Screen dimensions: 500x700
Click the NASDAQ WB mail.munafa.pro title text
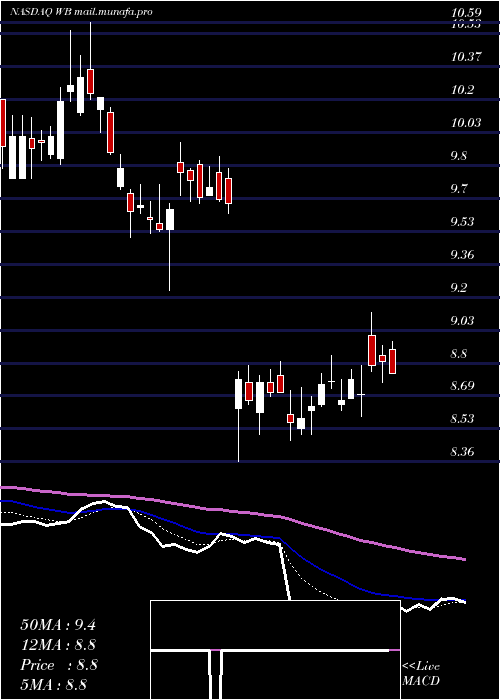coord(81,12)
